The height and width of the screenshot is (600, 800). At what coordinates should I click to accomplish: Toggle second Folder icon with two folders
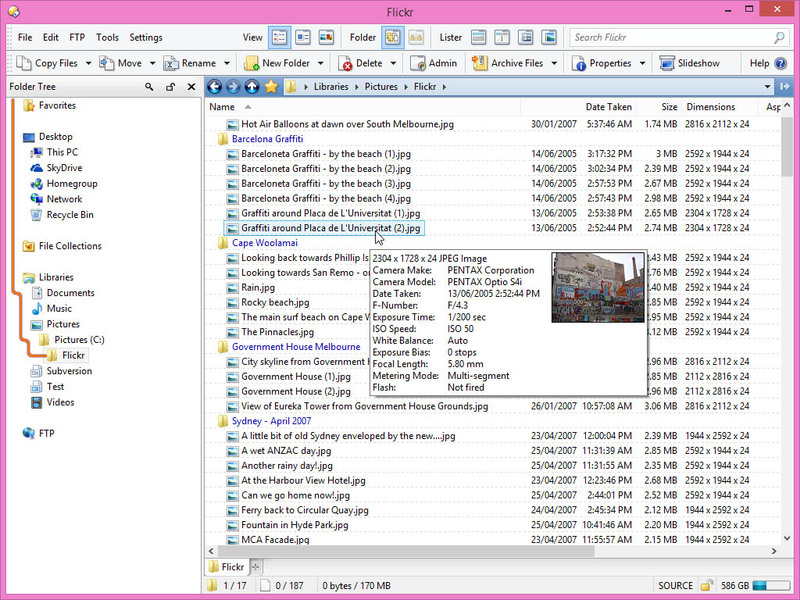(416, 37)
